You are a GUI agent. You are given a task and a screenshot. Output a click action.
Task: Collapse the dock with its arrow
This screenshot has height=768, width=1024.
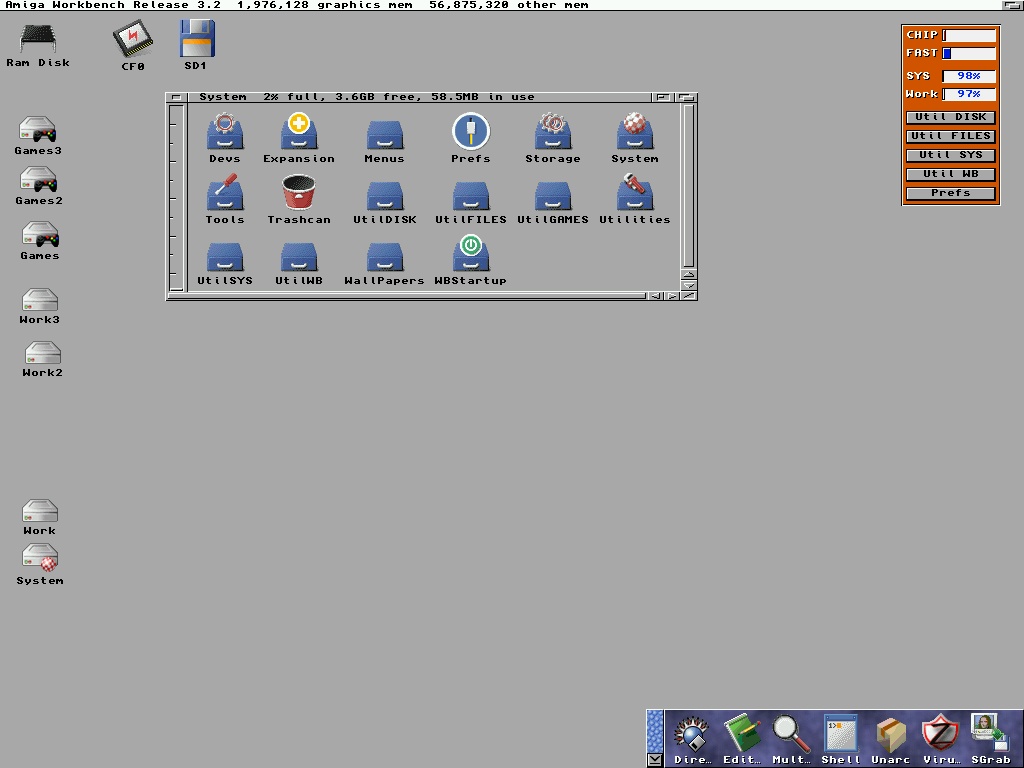click(x=654, y=760)
